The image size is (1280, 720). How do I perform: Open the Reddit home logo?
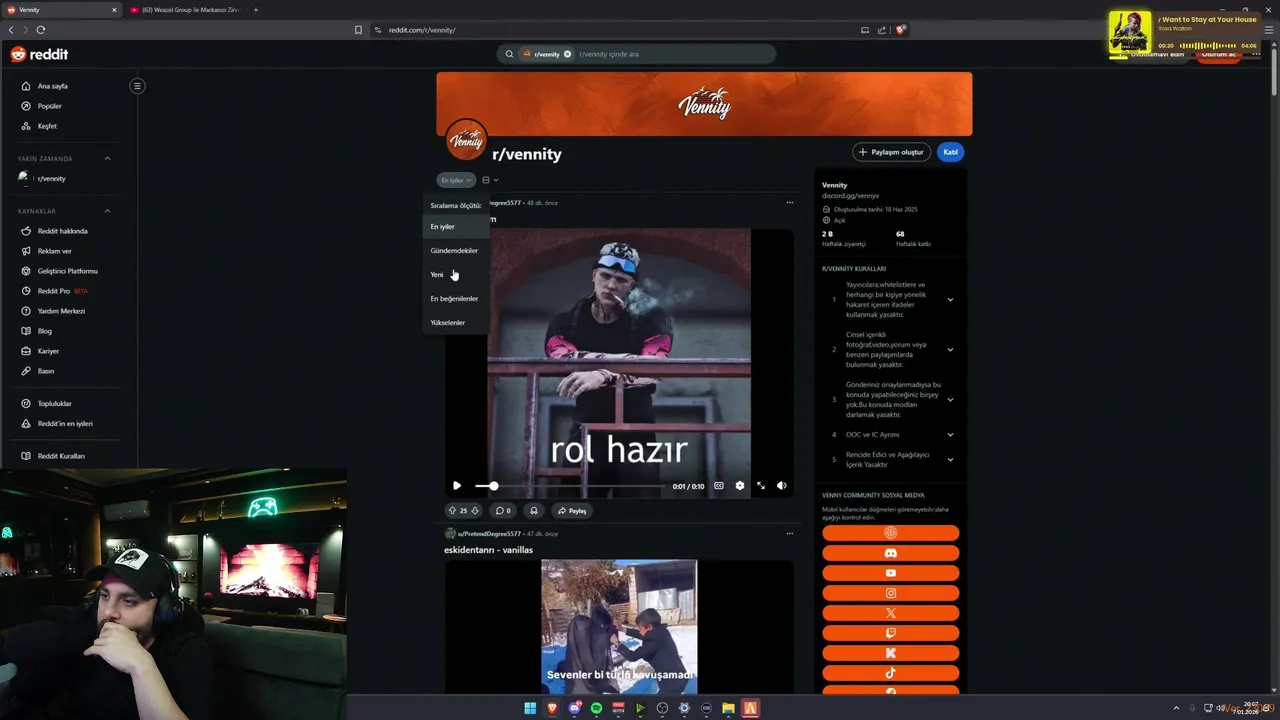pyautogui.click(x=39, y=54)
